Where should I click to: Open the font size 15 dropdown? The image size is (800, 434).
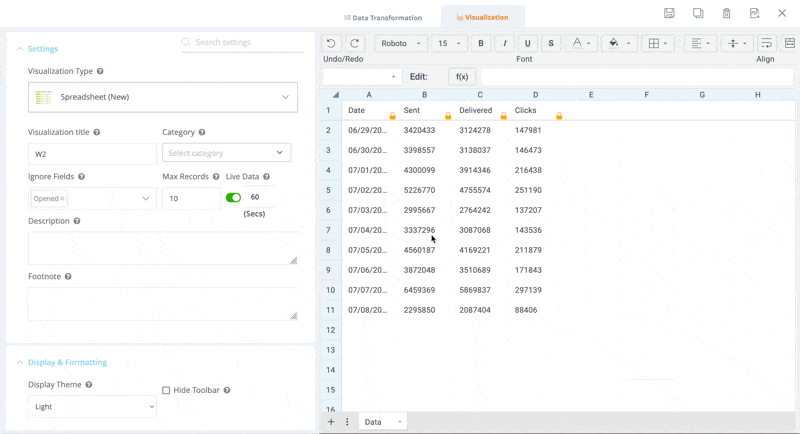pyautogui.click(x=449, y=43)
